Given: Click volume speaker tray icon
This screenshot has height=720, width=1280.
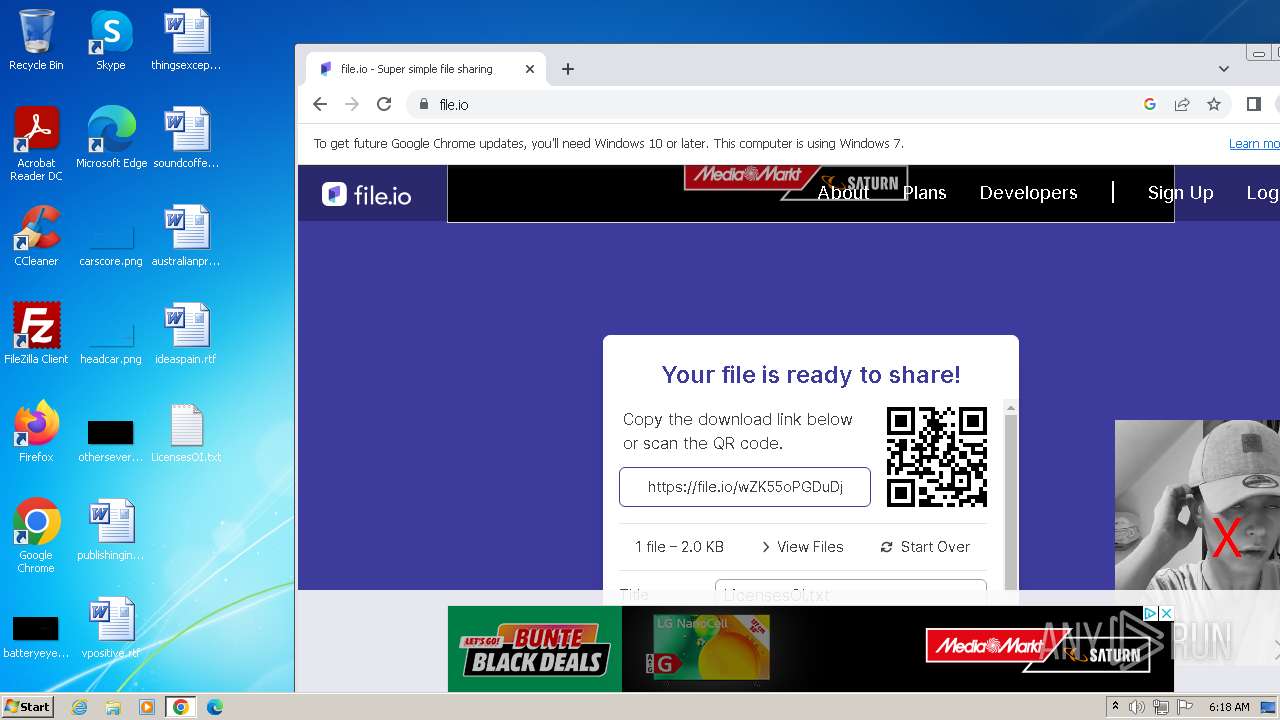Looking at the screenshot, I should click(1137, 707).
